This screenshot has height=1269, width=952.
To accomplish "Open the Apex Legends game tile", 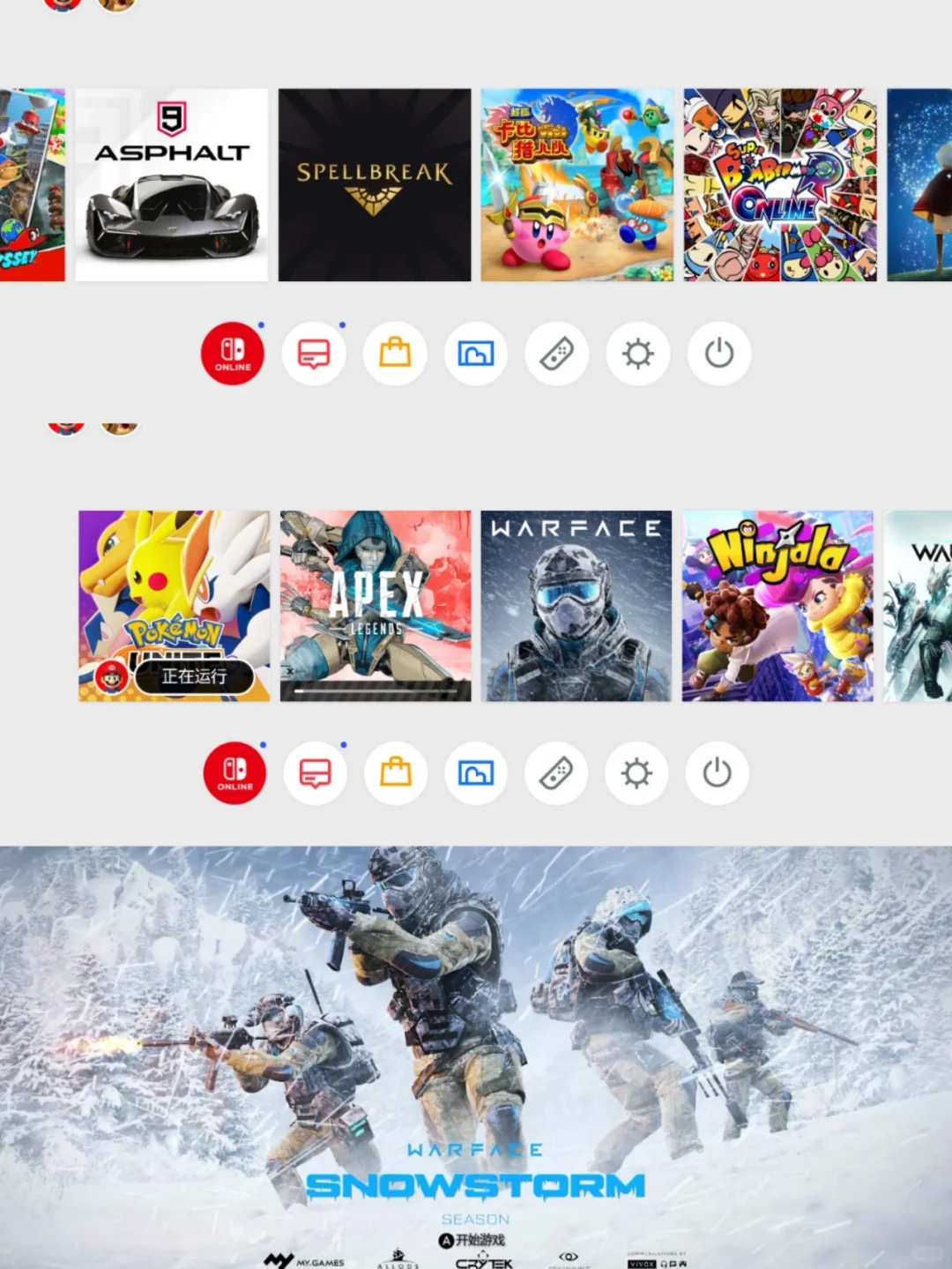I will [x=376, y=607].
